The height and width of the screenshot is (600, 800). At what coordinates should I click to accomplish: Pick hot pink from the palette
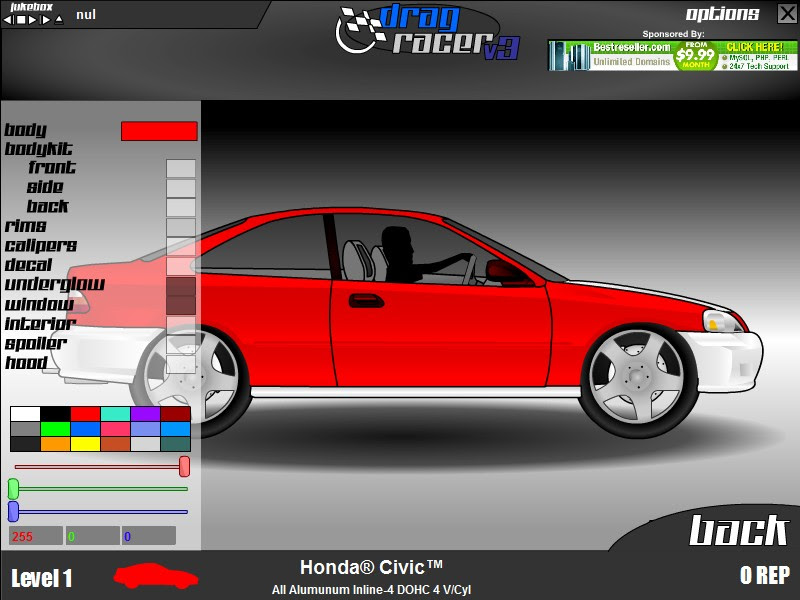pyautogui.click(x=115, y=429)
